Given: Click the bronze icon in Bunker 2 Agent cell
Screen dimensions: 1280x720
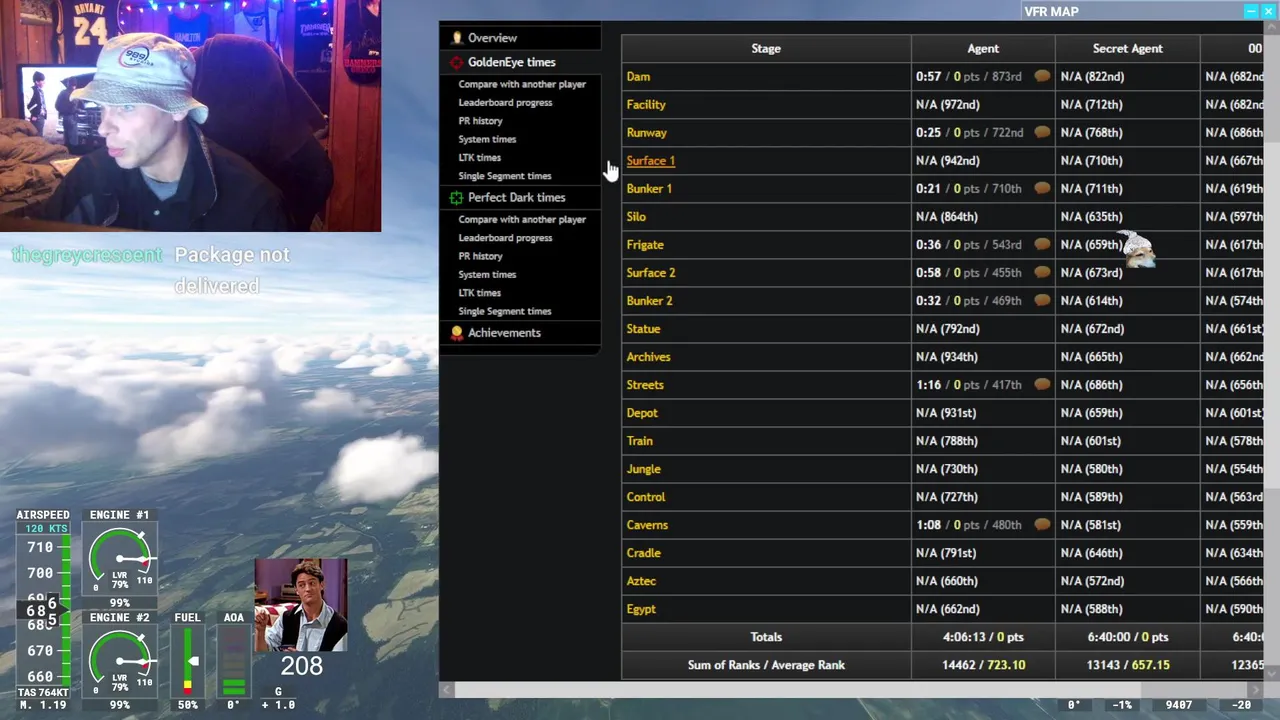Looking at the screenshot, I should (x=1042, y=300).
